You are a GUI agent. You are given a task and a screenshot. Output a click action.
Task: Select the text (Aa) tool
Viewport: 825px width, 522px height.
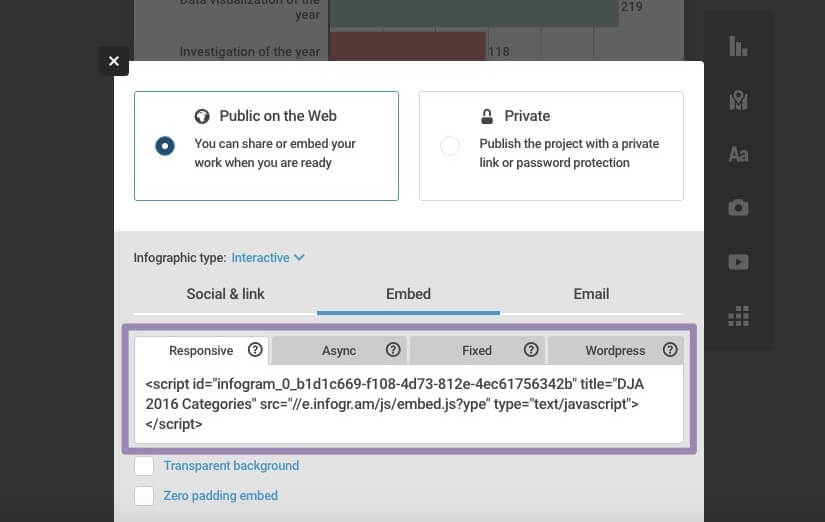tap(738, 154)
